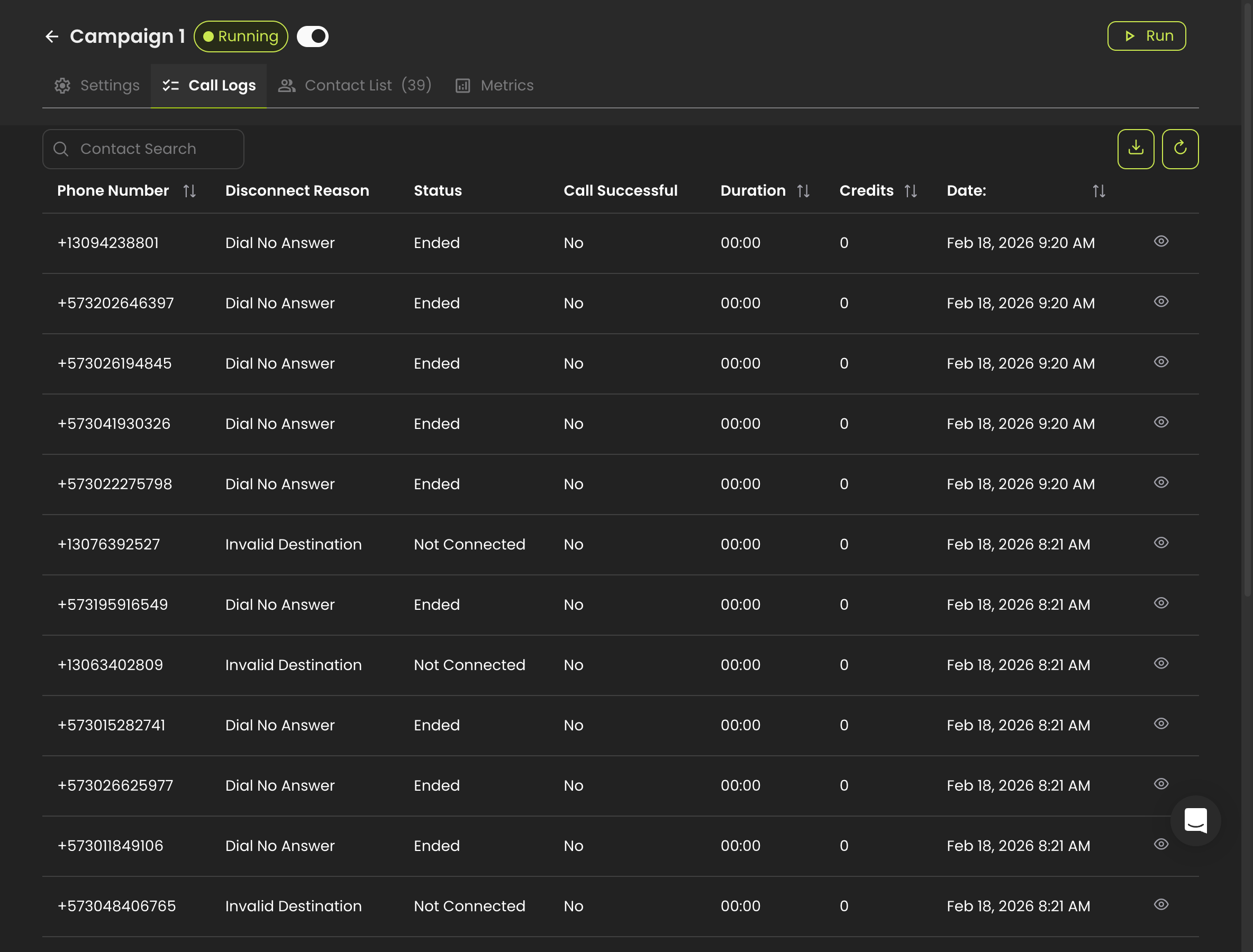Open call details for +573048406765

point(1160,904)
